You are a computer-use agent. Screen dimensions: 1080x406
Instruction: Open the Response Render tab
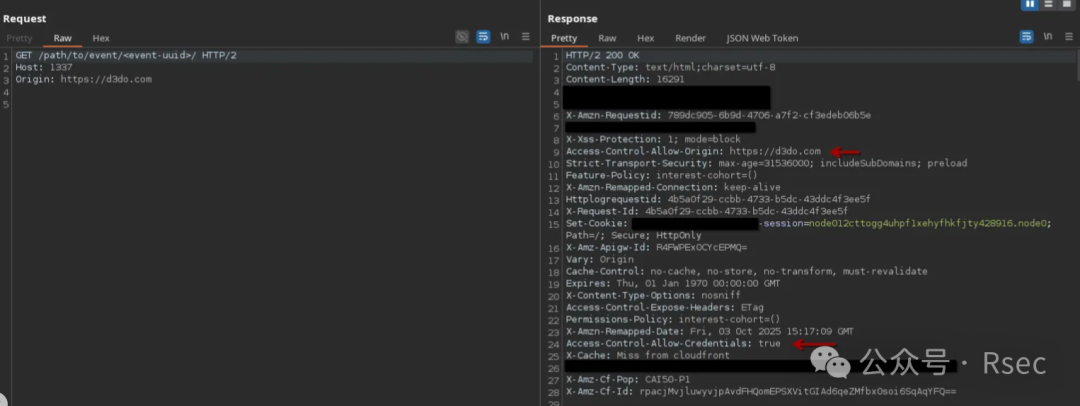pos(690,38)
